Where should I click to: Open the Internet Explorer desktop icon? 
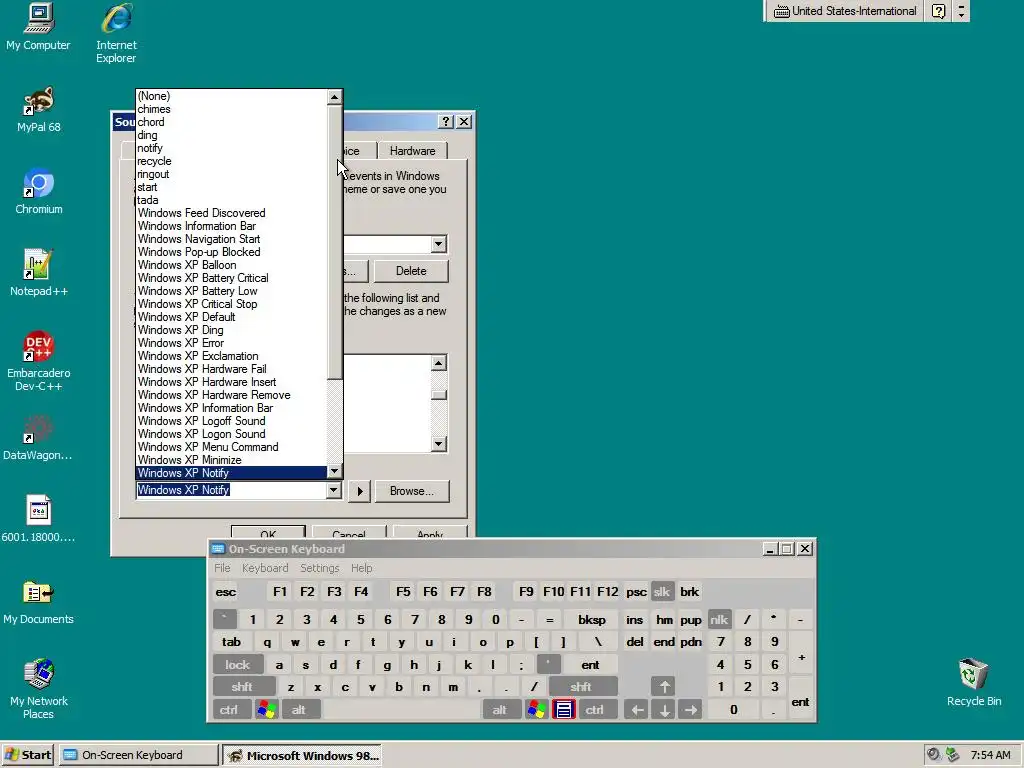tap(116, 33)
